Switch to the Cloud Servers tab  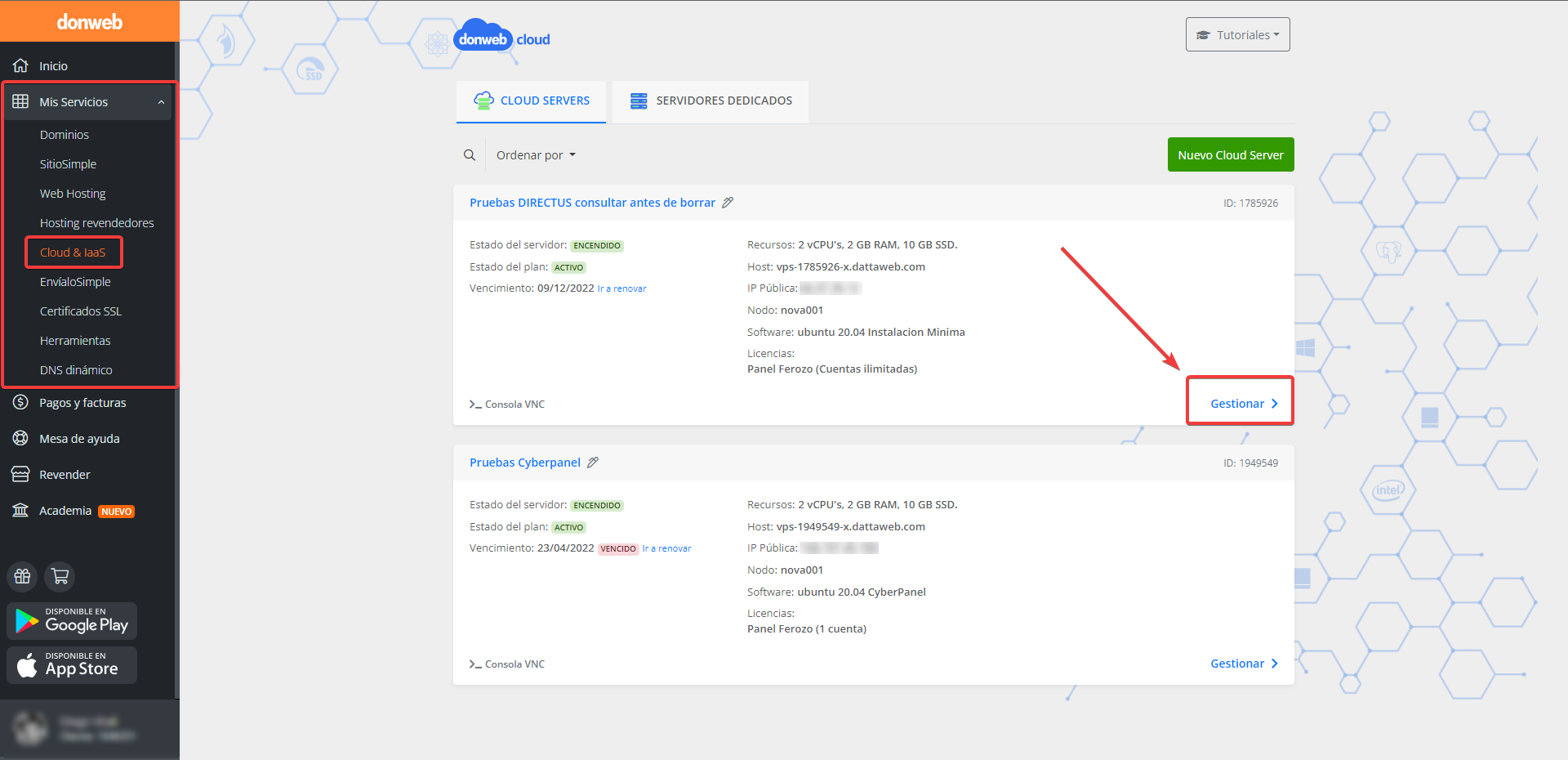(x=531, y=101)
